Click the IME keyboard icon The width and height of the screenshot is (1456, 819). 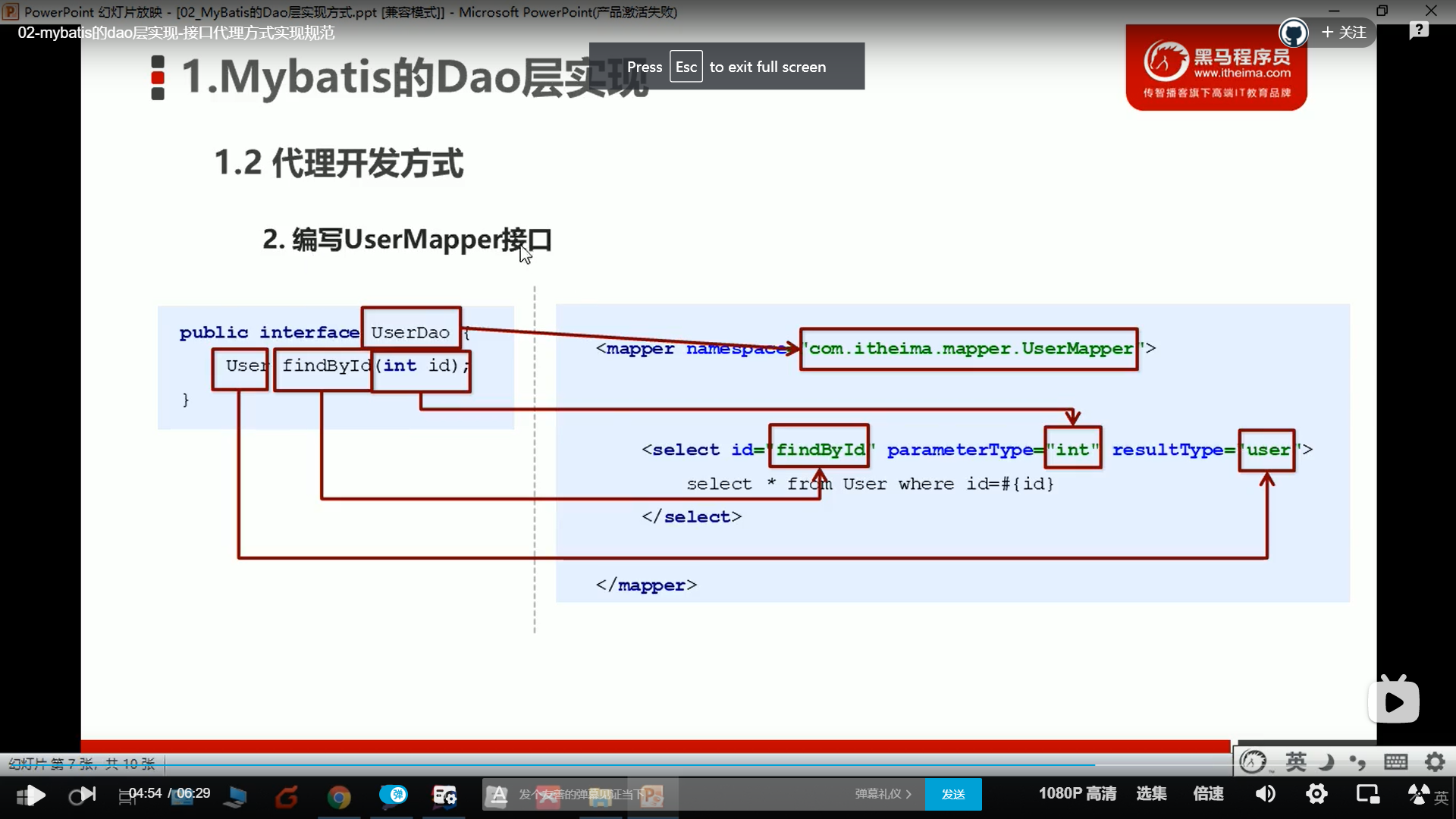point(1395,761)
